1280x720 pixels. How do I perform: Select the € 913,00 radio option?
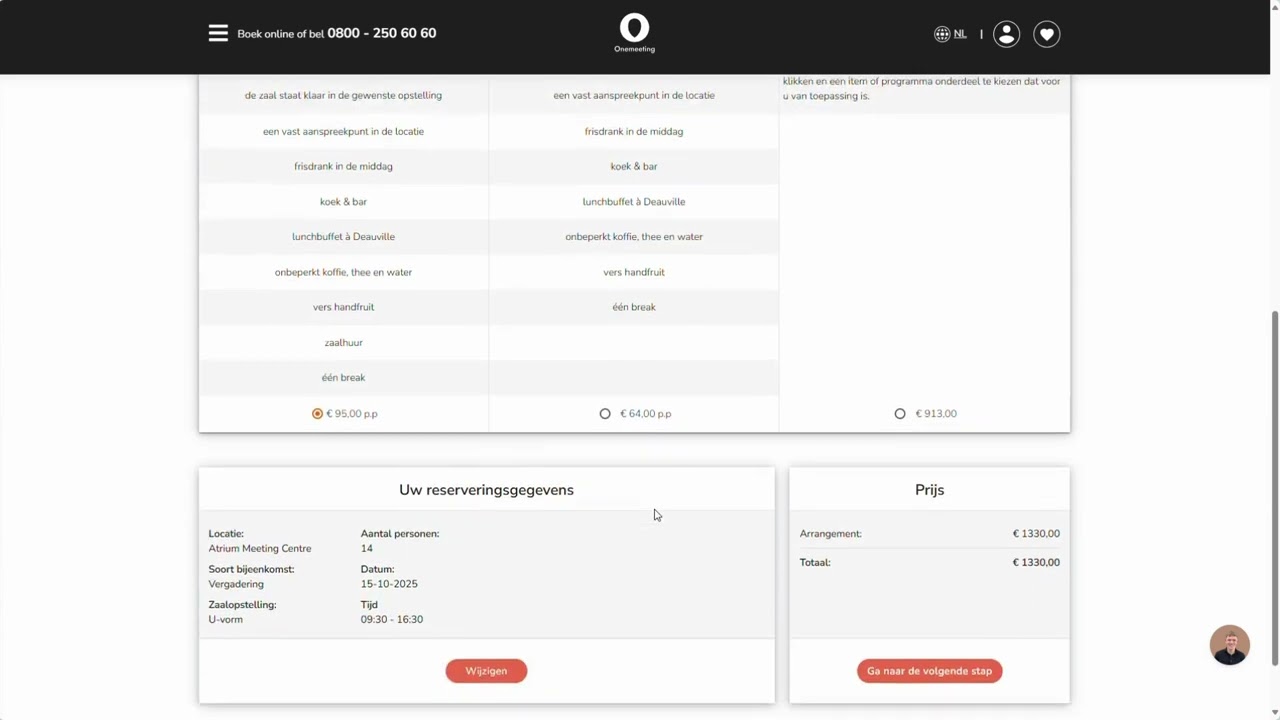click(900, 413)
